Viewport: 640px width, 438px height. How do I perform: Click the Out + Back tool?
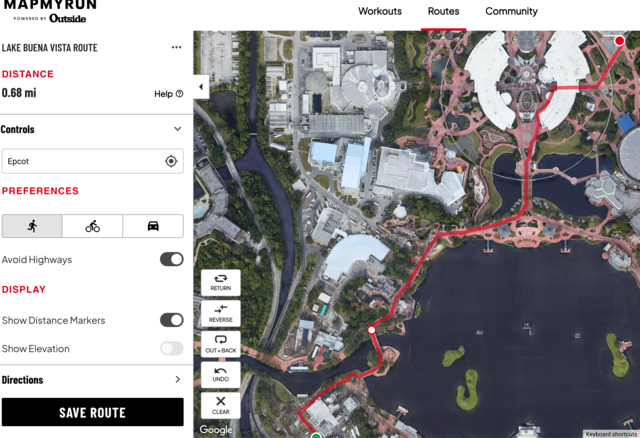(220, 344)
